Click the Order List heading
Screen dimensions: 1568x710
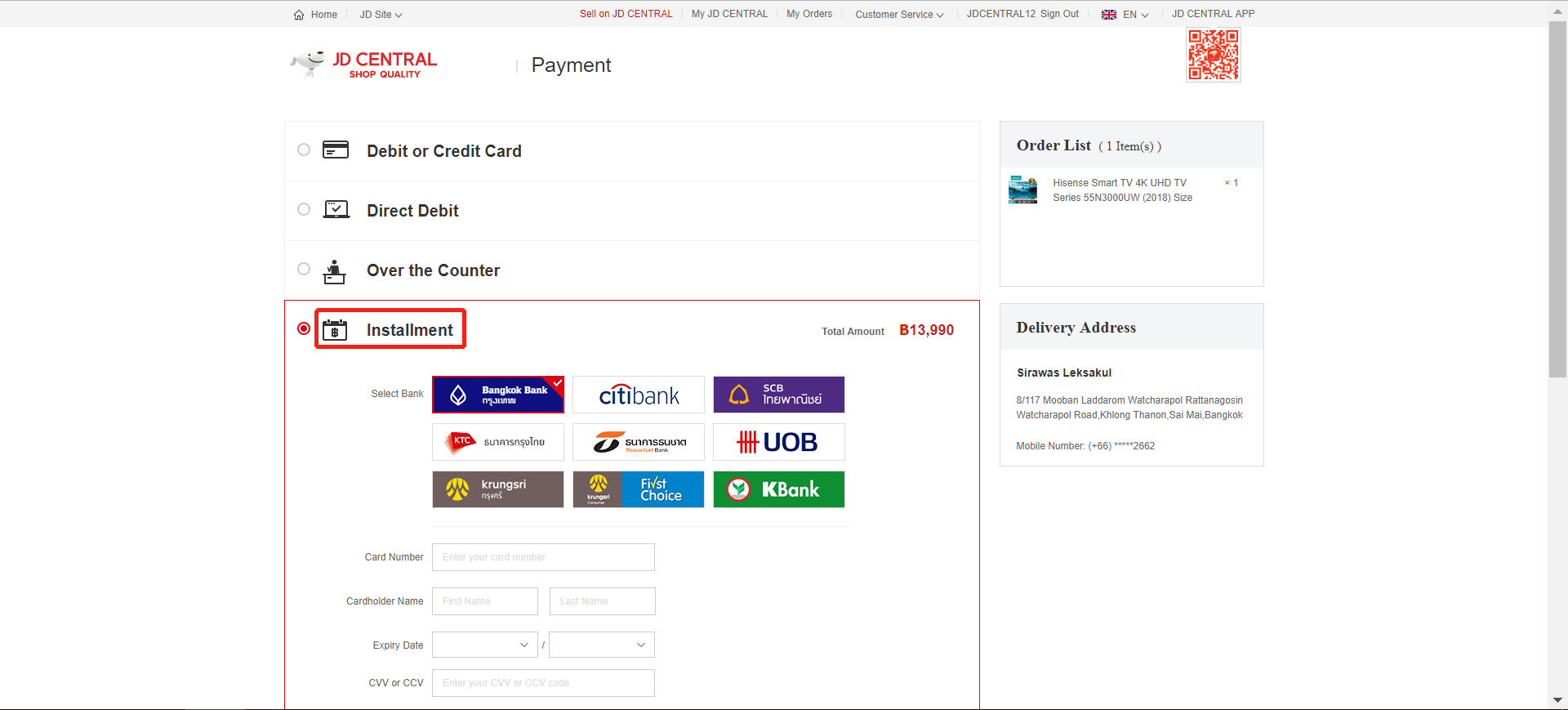[x=1053, y=145]
